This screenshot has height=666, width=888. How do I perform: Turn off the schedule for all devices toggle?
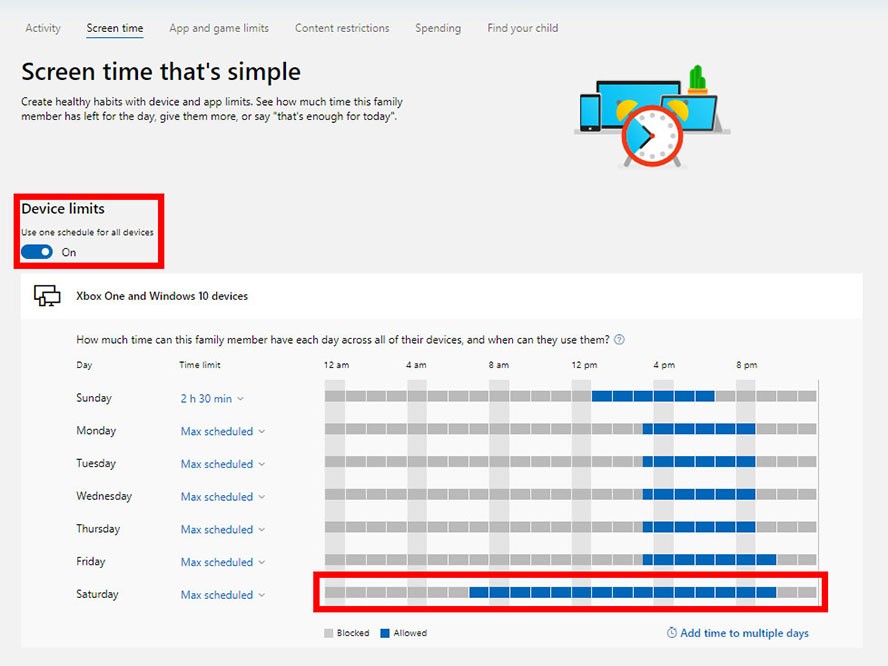[36, 252]
